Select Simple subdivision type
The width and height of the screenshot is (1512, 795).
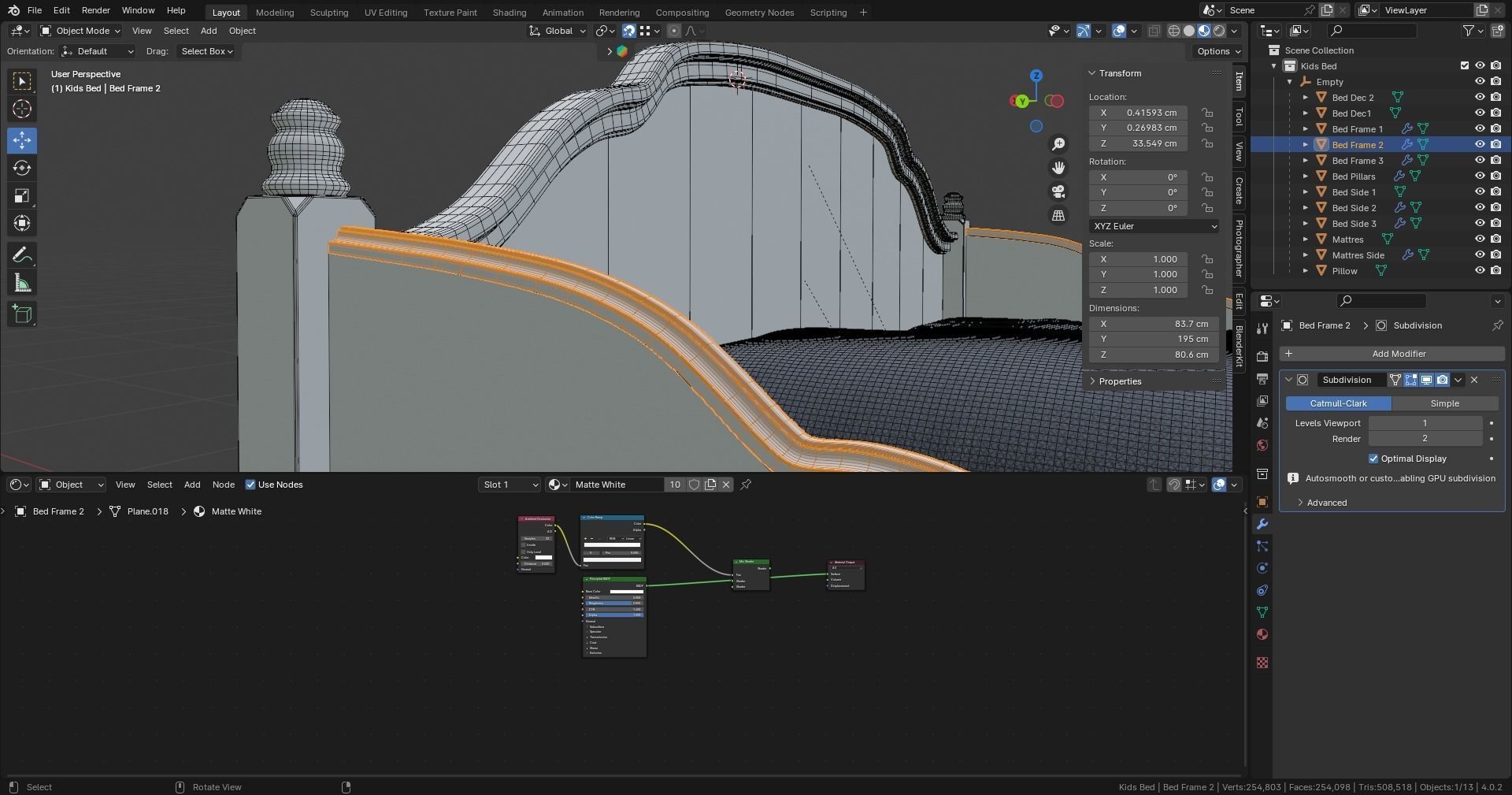[1444, 403]
